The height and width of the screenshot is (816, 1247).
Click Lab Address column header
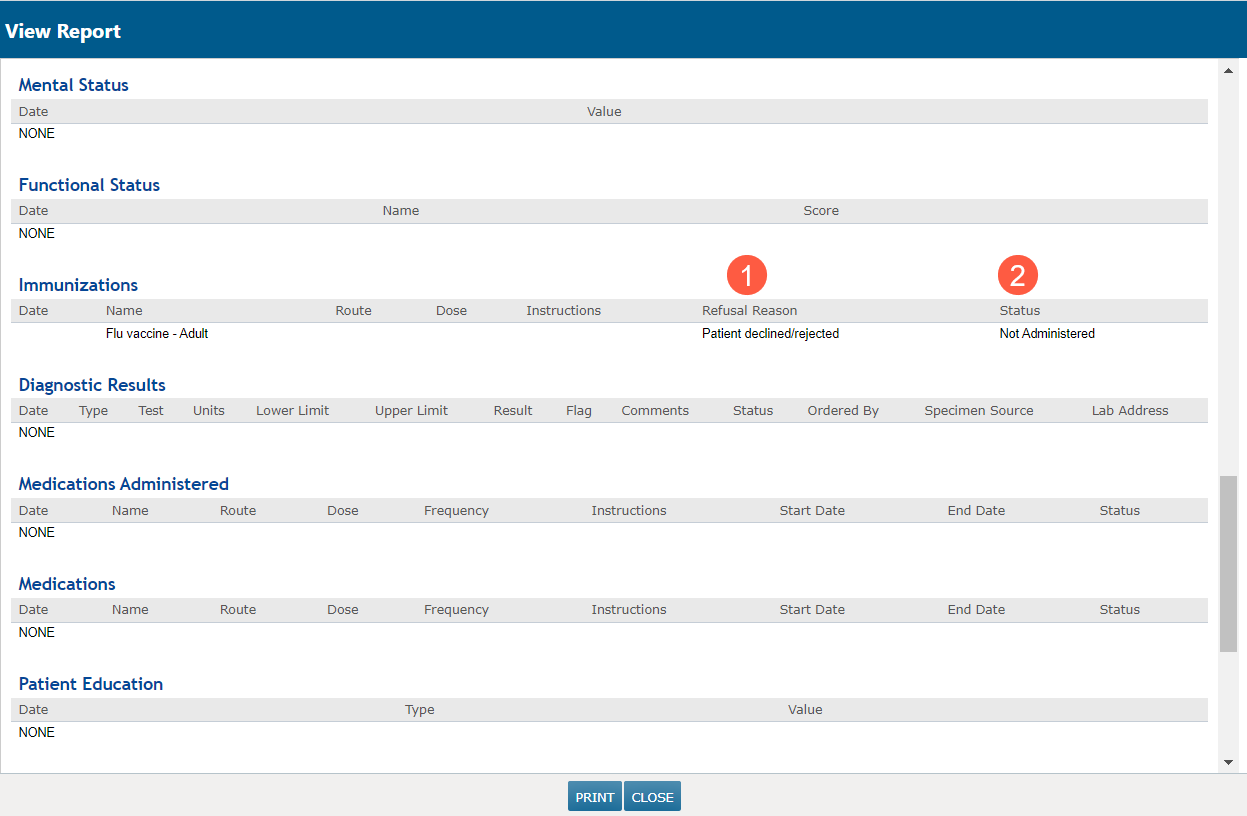pyautogui.click(x=1130, y=411)
